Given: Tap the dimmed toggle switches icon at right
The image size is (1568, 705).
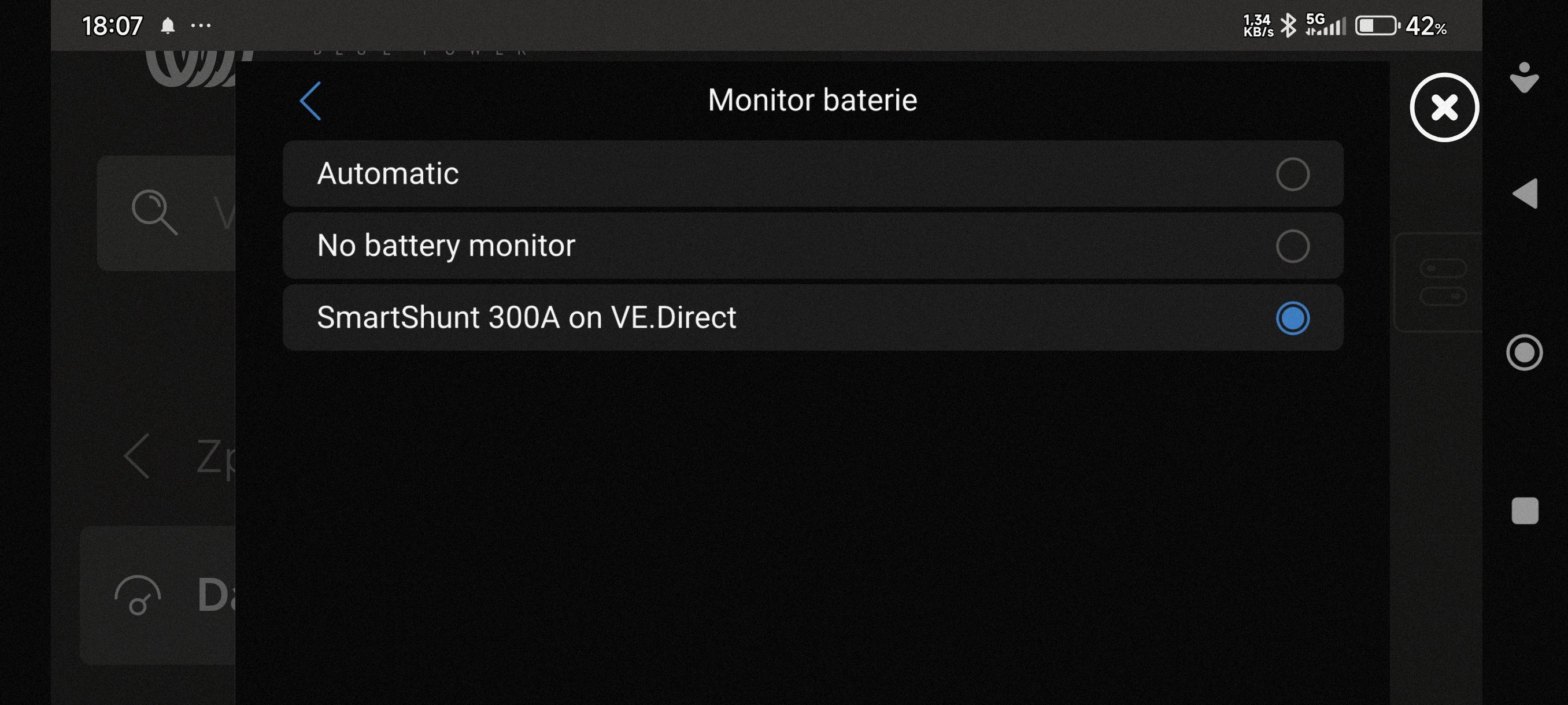Looking at the screenshot, I should 1442,282.
